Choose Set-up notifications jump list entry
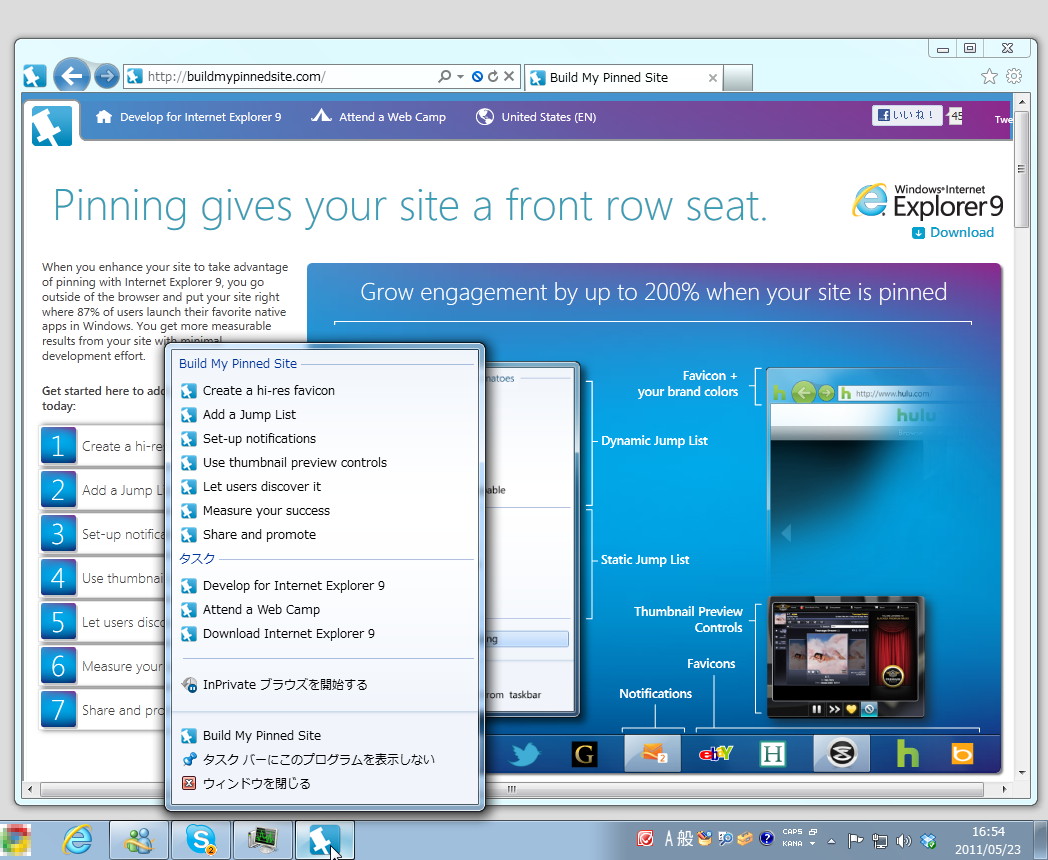The width and height of the screenshot is (1048, 860). tap(325, 439)
